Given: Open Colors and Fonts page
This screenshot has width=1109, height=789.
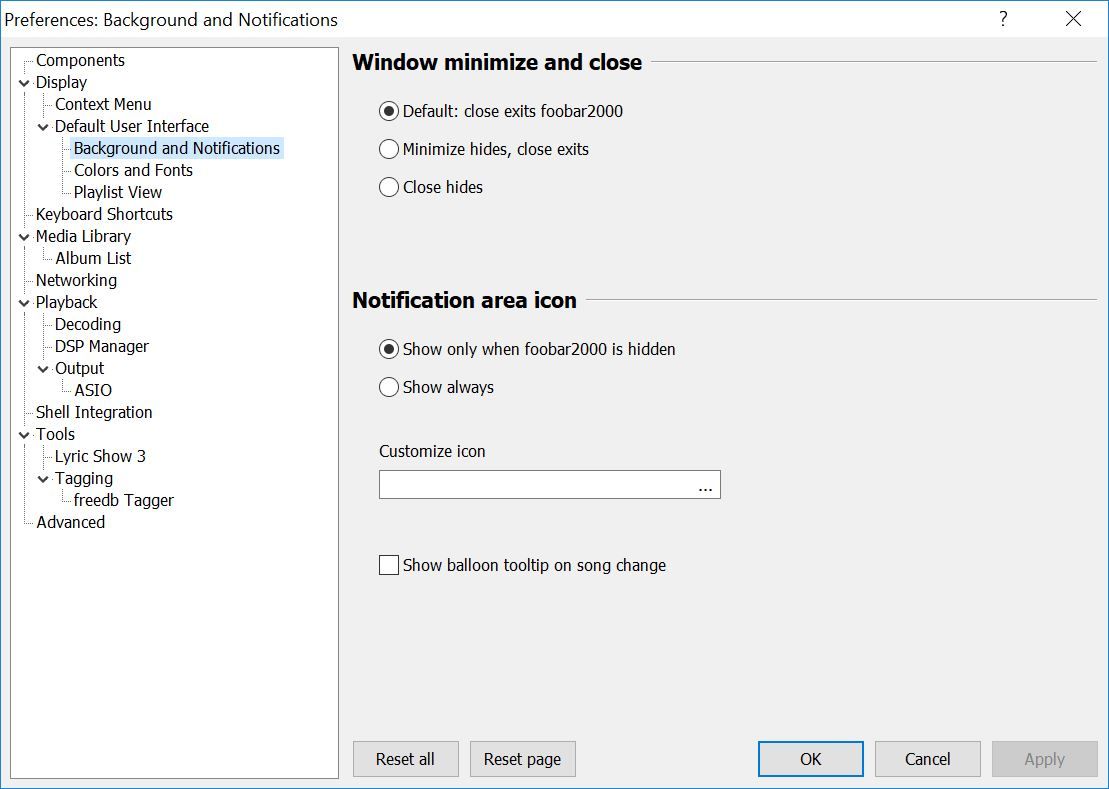Looking at the screenshot, I should [x=133, y=170].
